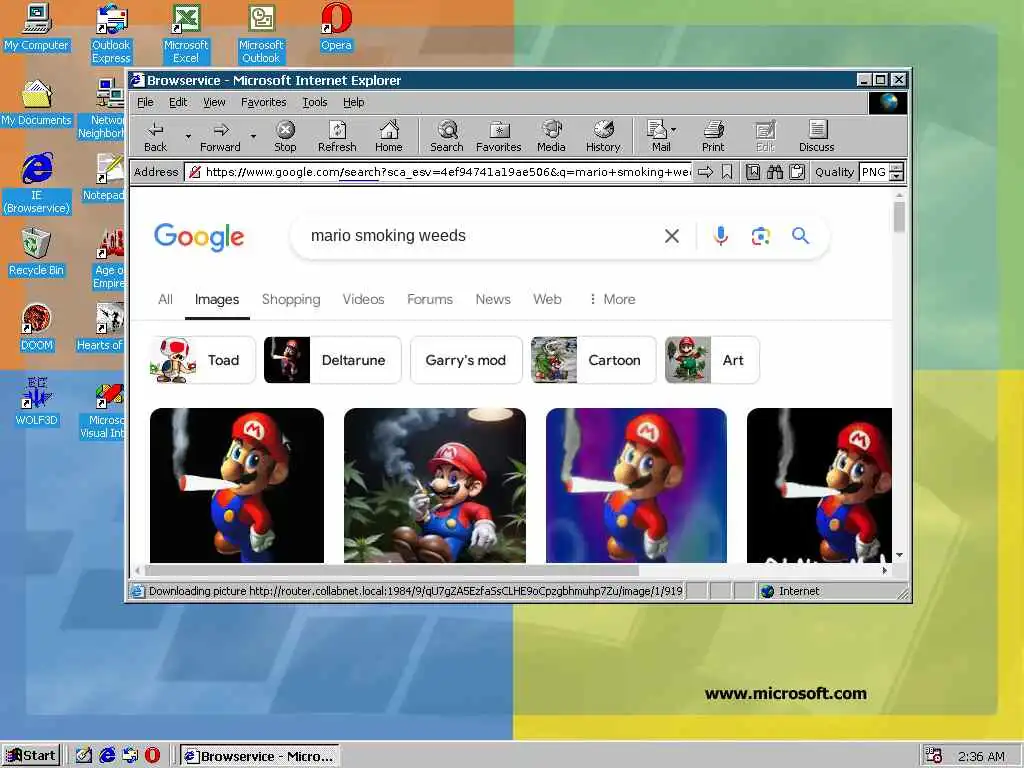Image resolution: width=1024 pixels, height=768 pixels.
Task: Click the Toad suggestion chip
Action: 202,360
